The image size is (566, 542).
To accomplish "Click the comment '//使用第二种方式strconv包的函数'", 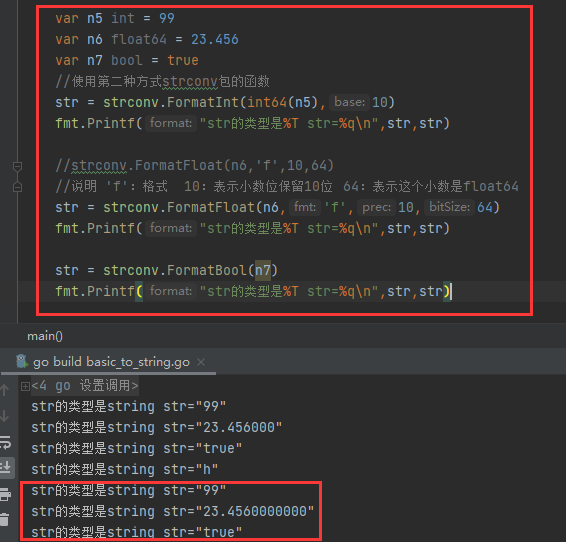I will (x=162, y=82).
